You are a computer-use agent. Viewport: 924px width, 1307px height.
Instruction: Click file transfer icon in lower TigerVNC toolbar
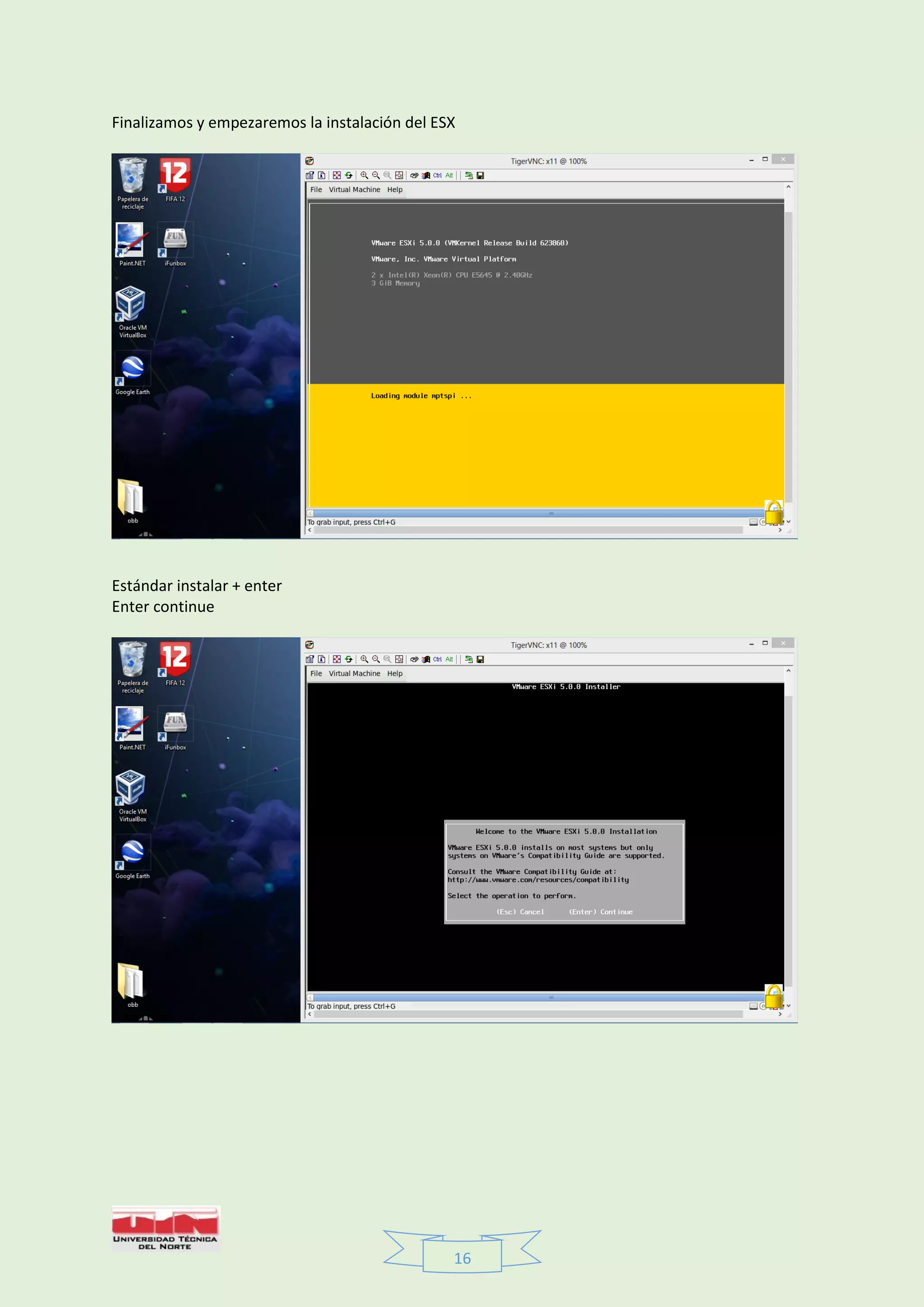[468, 659]
